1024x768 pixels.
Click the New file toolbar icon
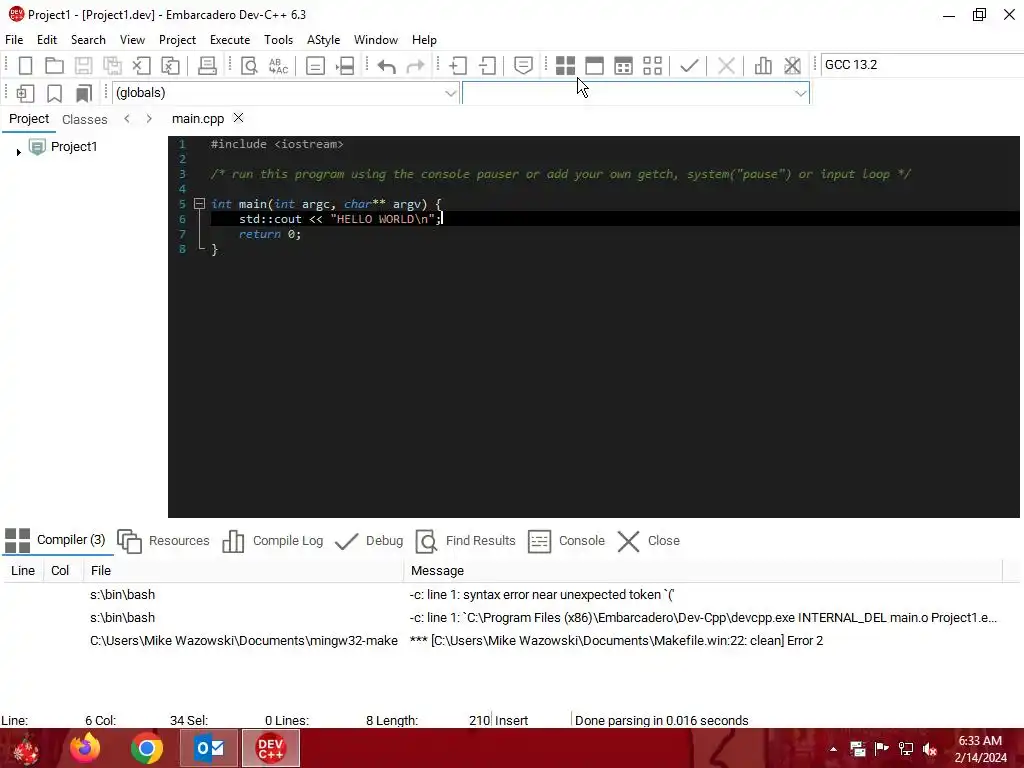[25, 65]
